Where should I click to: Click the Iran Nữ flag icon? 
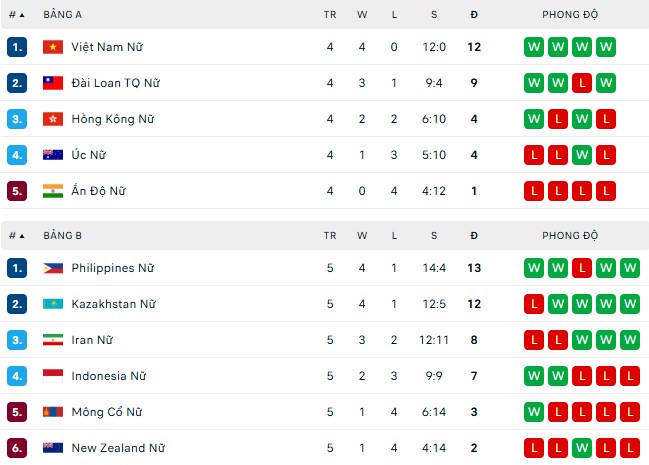tap(53, 340)
